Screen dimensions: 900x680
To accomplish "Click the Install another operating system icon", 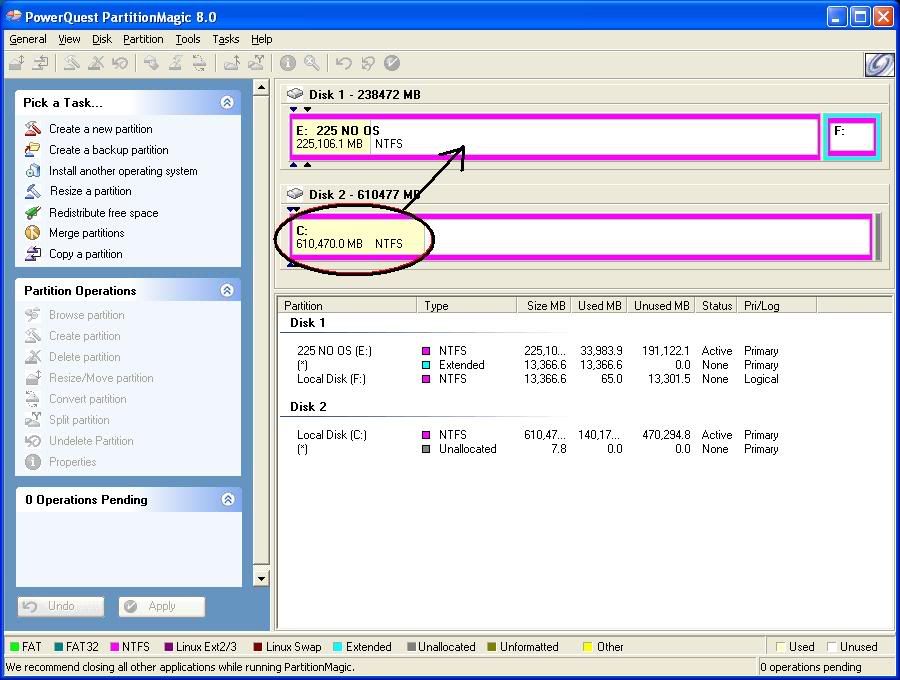I will 33,170.
